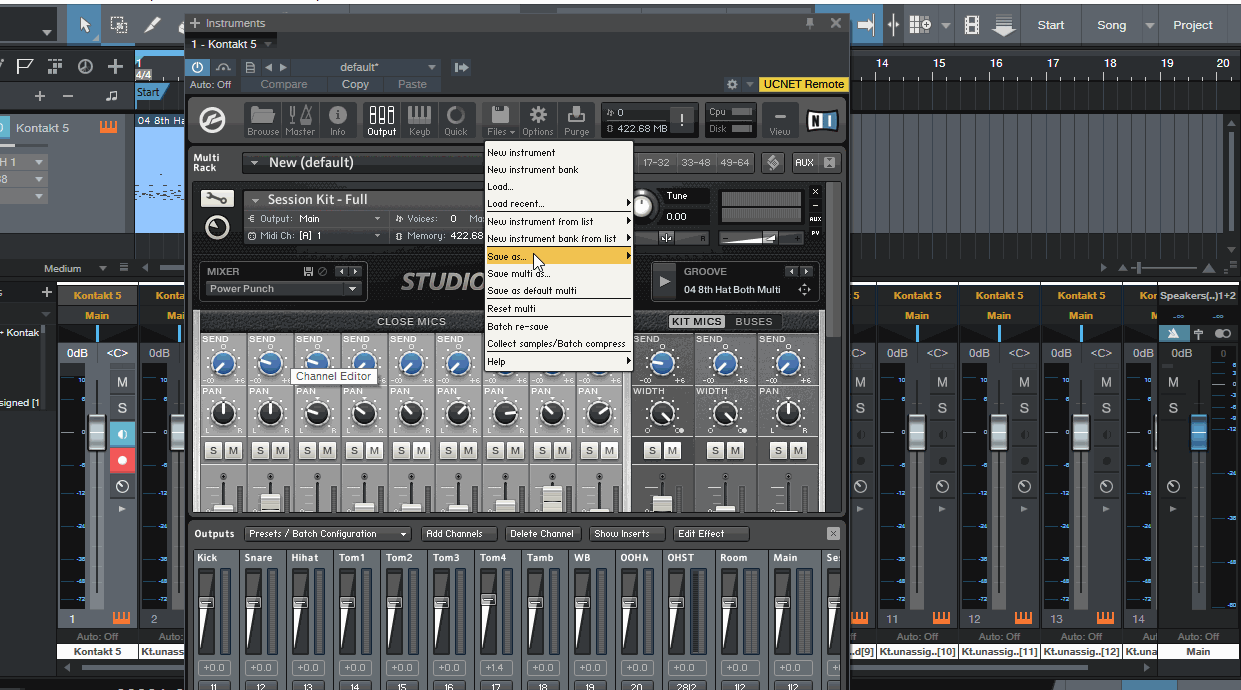Click the Add Channels button
This screenshot has width=1241, height=690.
[x=458, y=534]
